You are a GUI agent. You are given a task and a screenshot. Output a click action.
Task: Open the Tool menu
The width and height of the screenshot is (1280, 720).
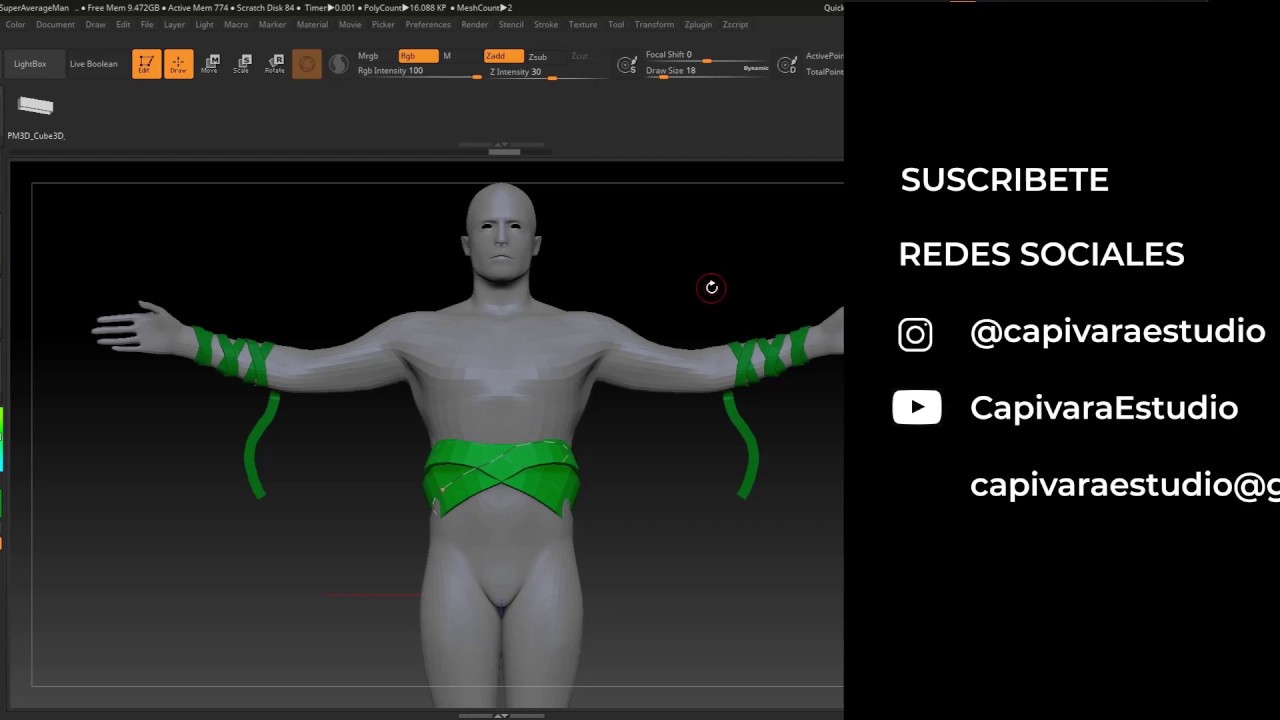[x=616, y=24]
